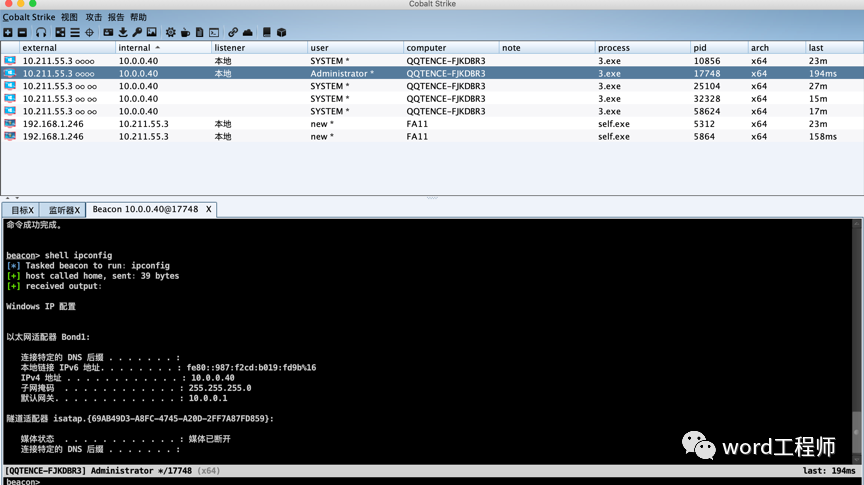Click the cloud icon to manage the web server

coord(248,33)
